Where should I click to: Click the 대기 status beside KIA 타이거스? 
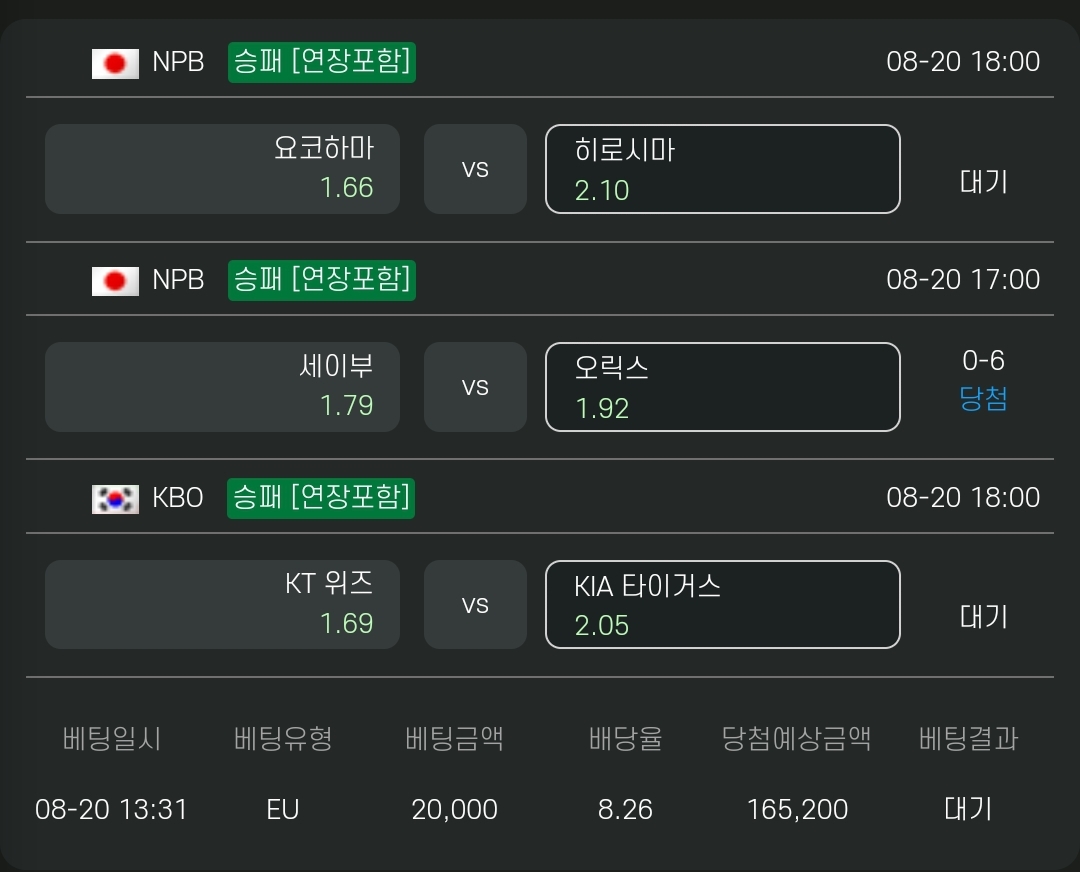coord(984,616)
